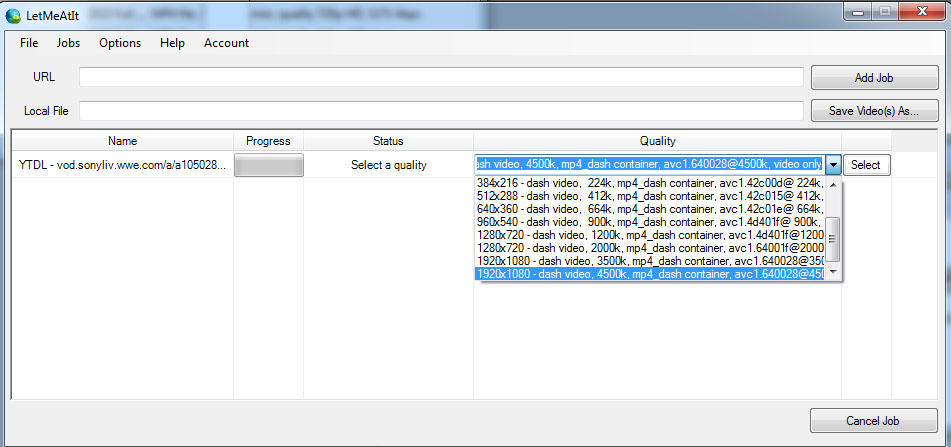Click the job's progress bar
This screenshot has width=951, height=447.
[x=269, y=165]
